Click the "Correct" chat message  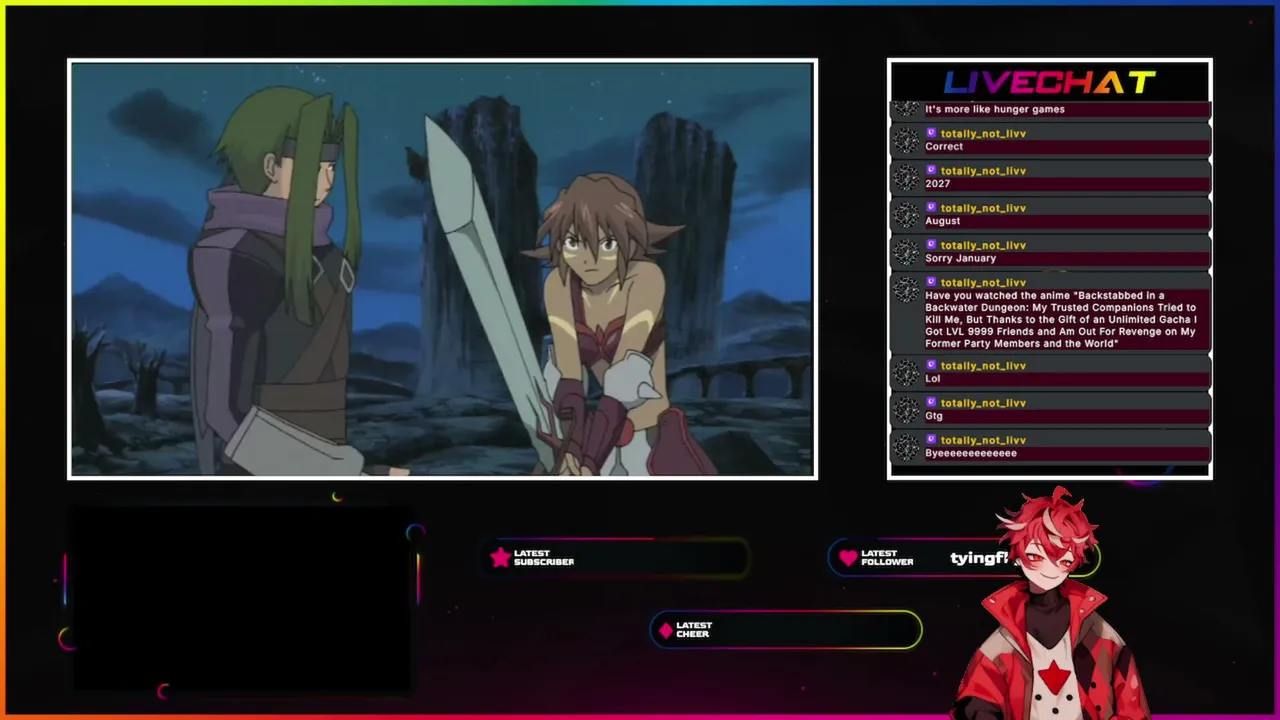click(944, 146)
